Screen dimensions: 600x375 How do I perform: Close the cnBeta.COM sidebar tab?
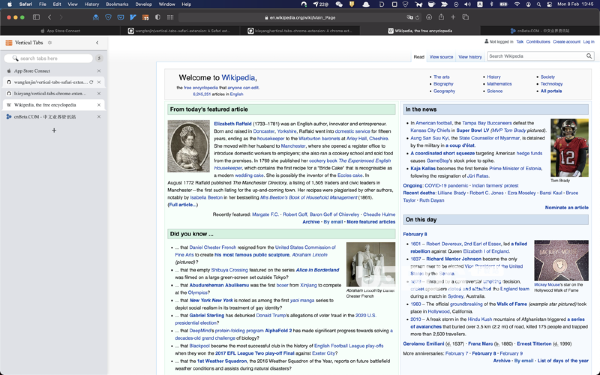point(99,117)
